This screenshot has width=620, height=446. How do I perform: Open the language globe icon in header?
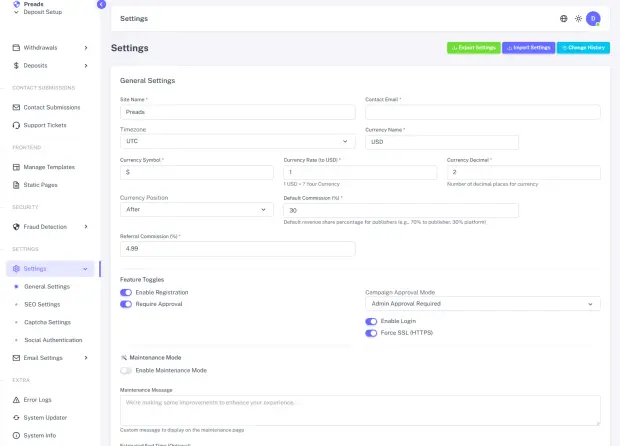tap(563, 19)
